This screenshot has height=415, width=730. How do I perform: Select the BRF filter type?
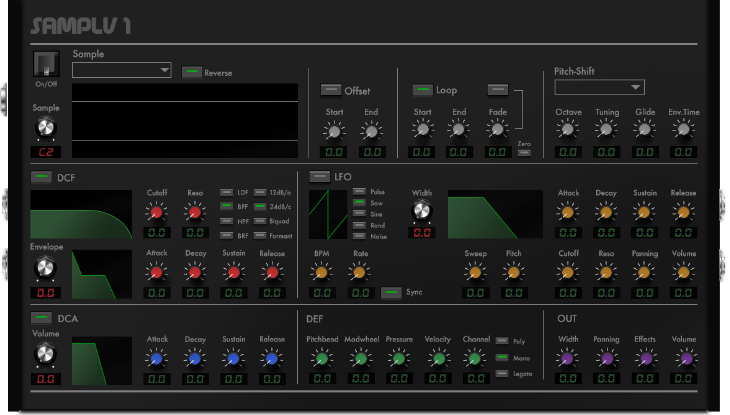227,235
